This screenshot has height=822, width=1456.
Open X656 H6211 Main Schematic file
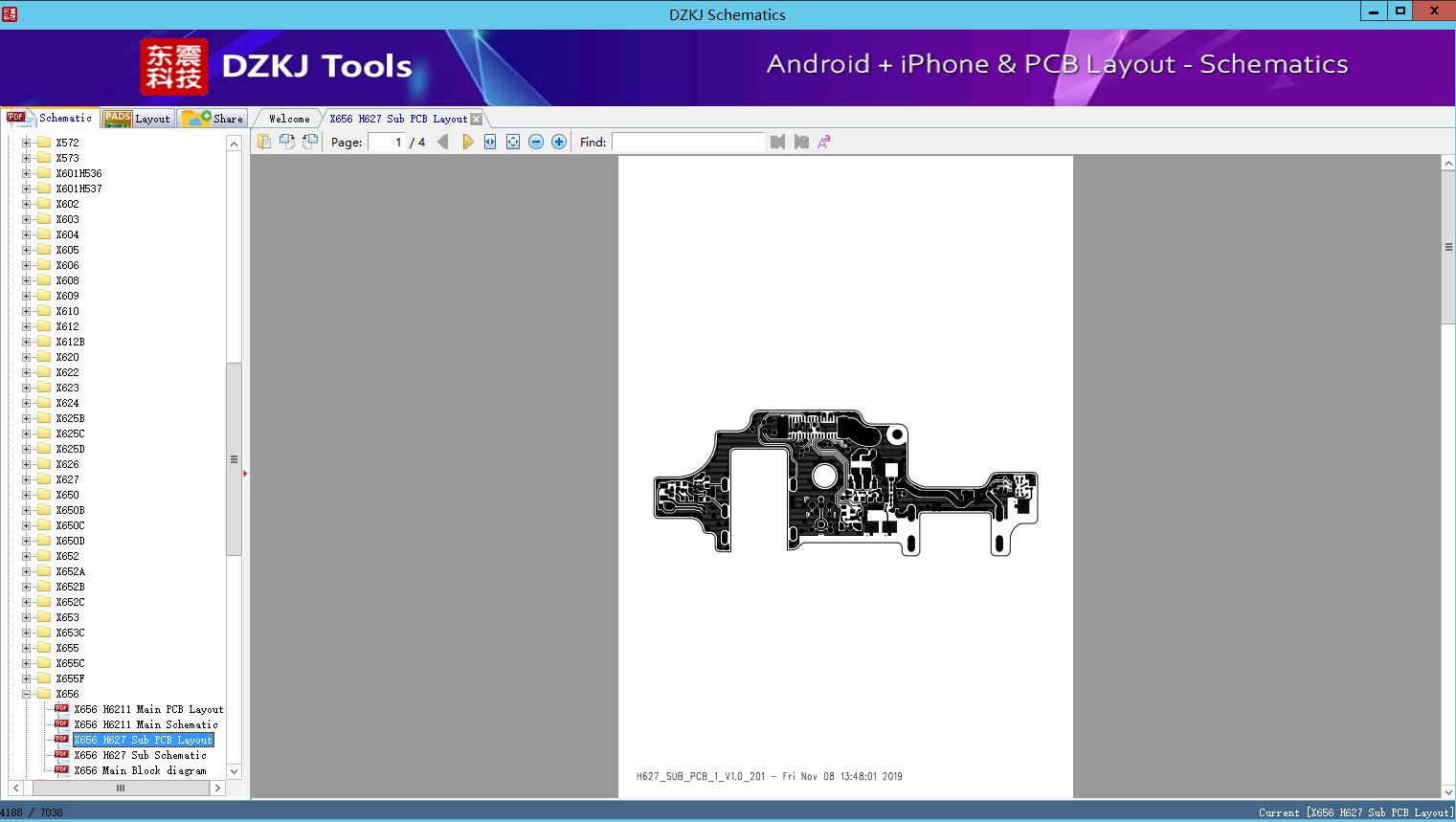[146, 724]
